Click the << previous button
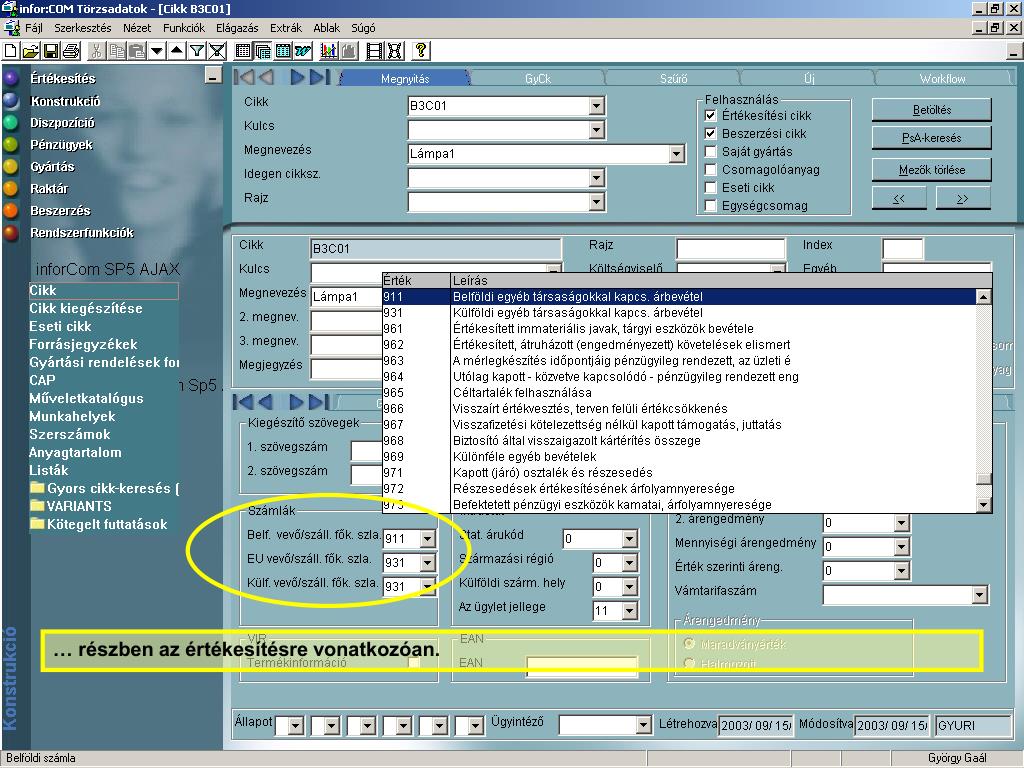This screenshot has height=768, width=1024. pos(899,199)
